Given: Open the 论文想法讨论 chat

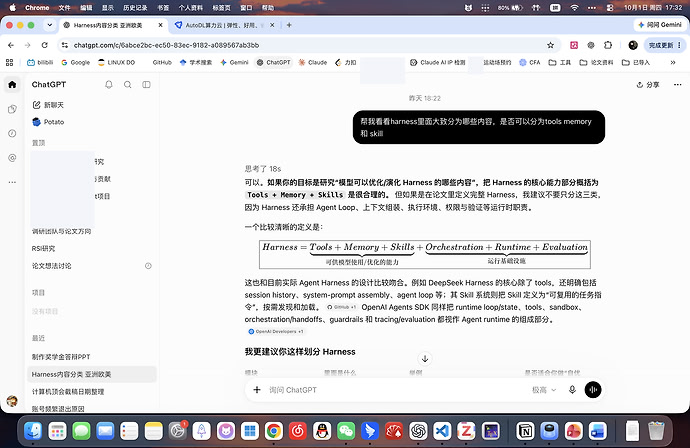Looking at the screenshot, I should point(51,266).
